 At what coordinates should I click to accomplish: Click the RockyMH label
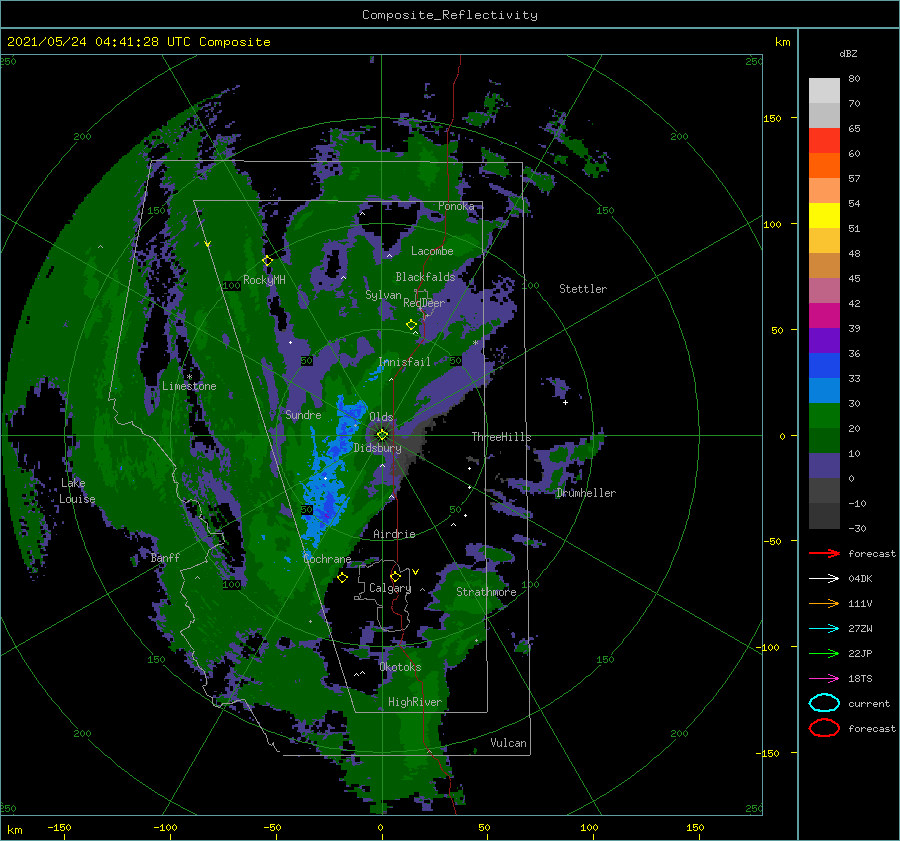264,280
